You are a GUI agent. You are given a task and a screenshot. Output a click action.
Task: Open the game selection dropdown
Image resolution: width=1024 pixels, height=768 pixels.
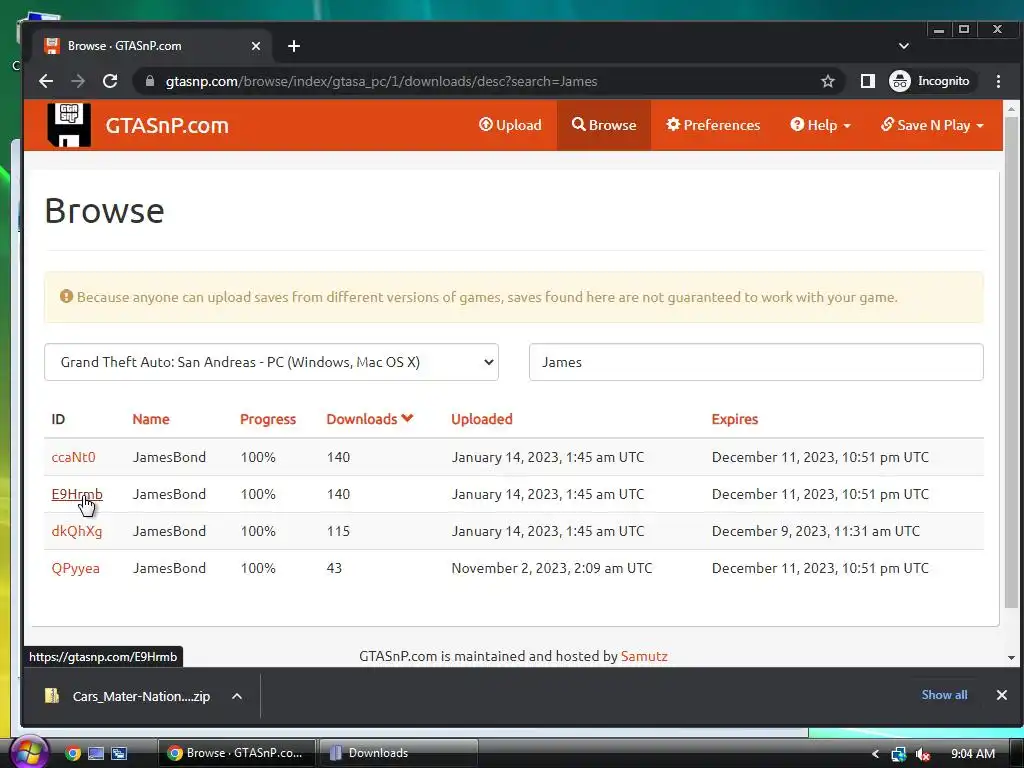tap(271, 362)
